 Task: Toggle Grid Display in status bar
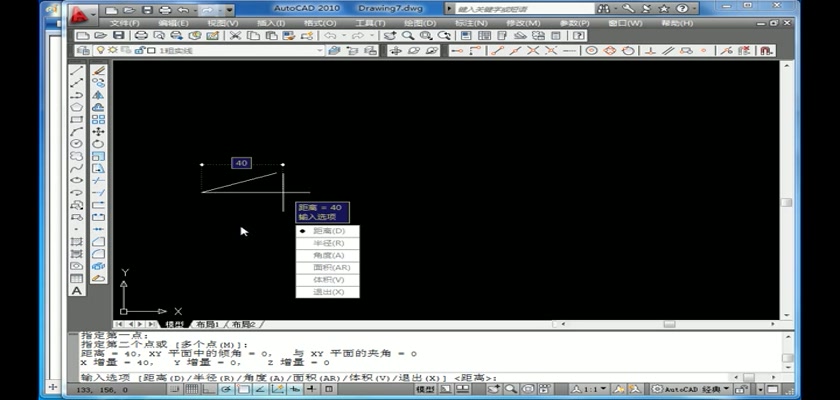point(191,389)
